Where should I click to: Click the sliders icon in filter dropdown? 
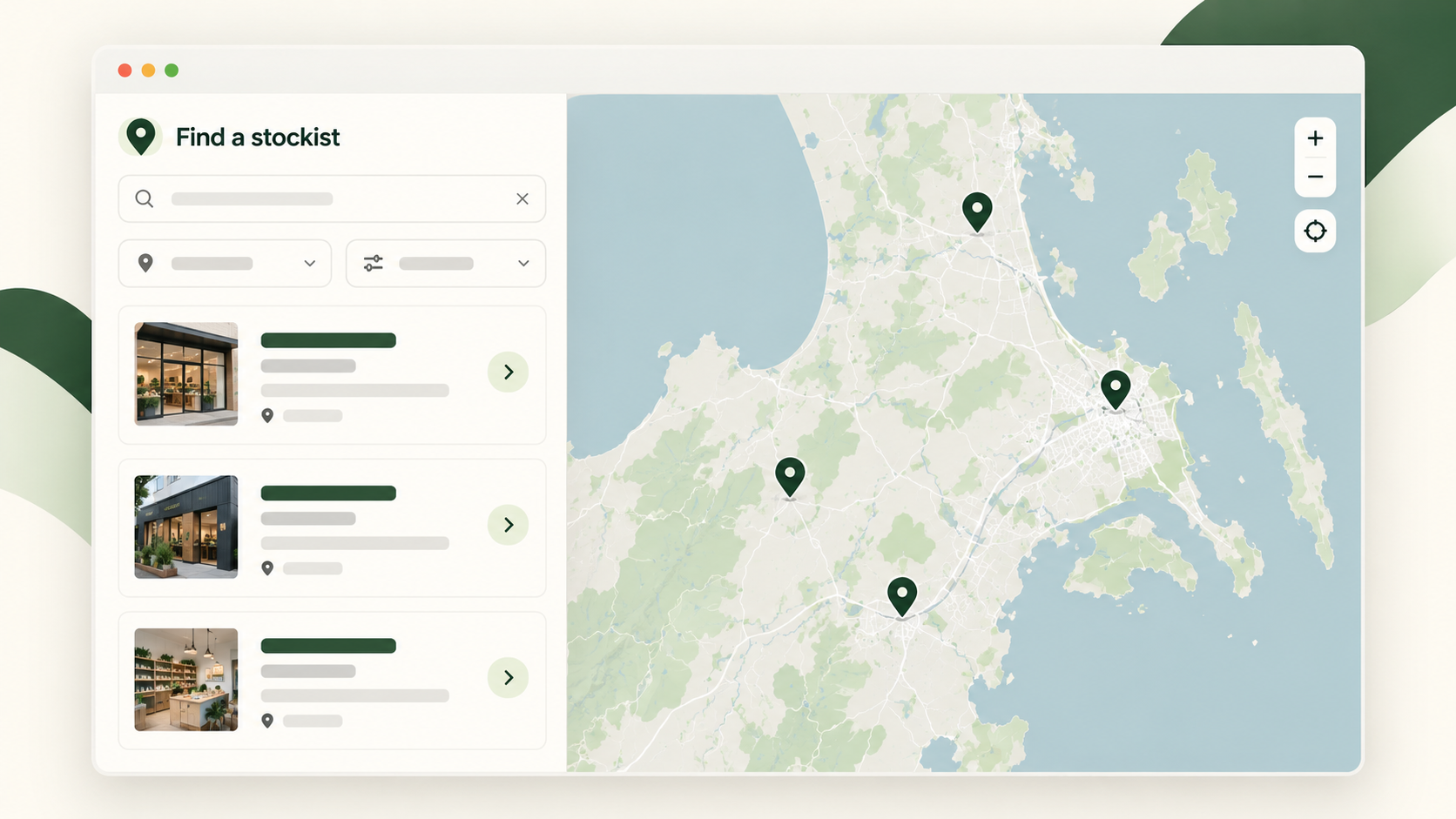(374, 263)
